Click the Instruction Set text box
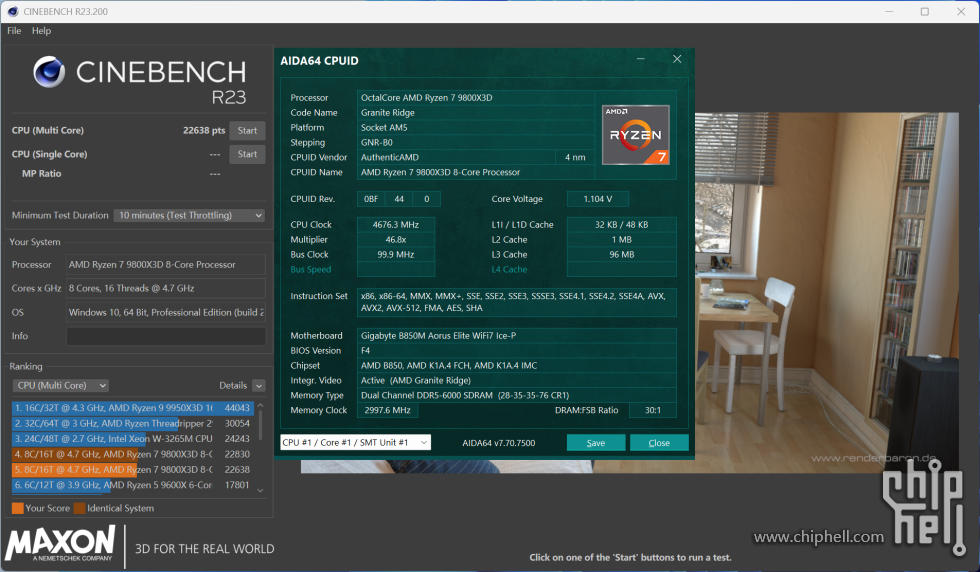Screen dimensions: 980x572 (x=516, y=302)
